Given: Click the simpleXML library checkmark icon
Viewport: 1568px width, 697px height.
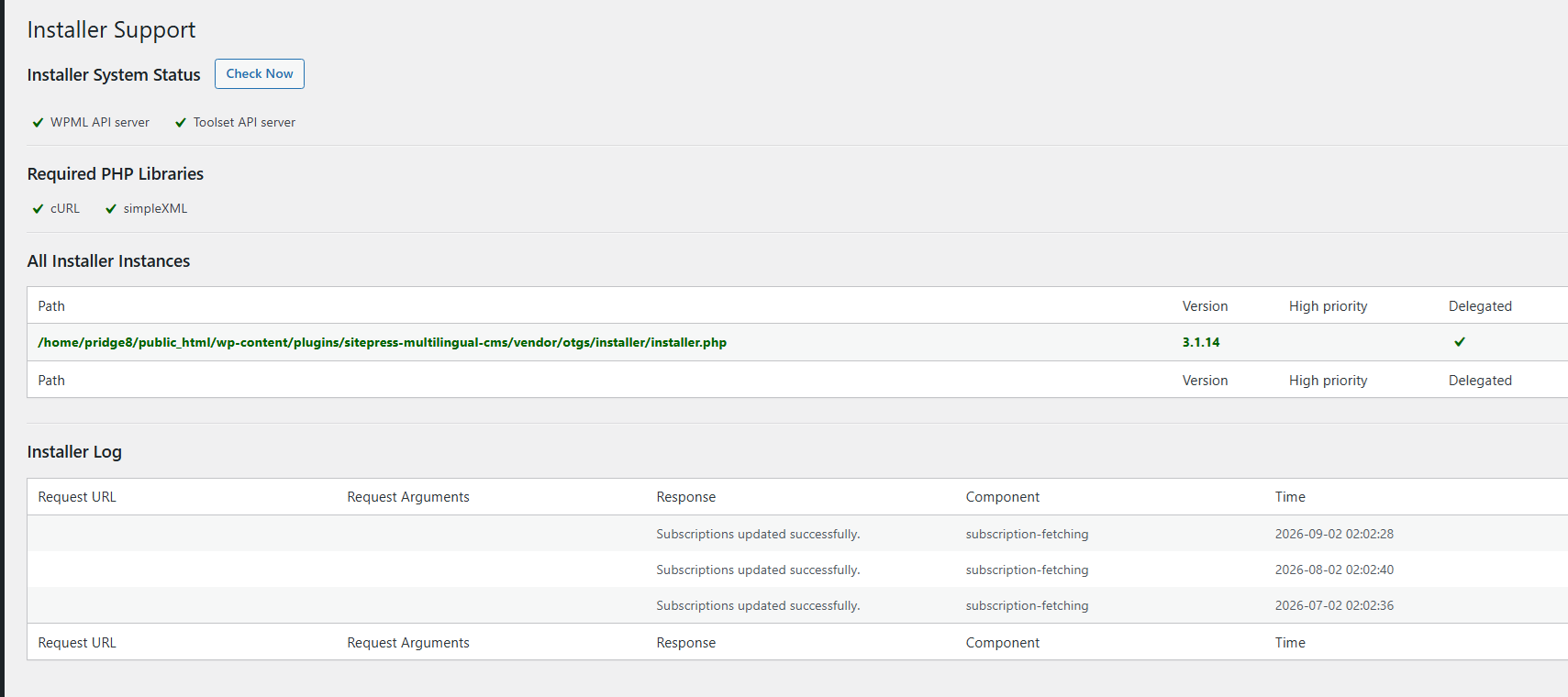Looking at the screenshot, I should point(111,209).
